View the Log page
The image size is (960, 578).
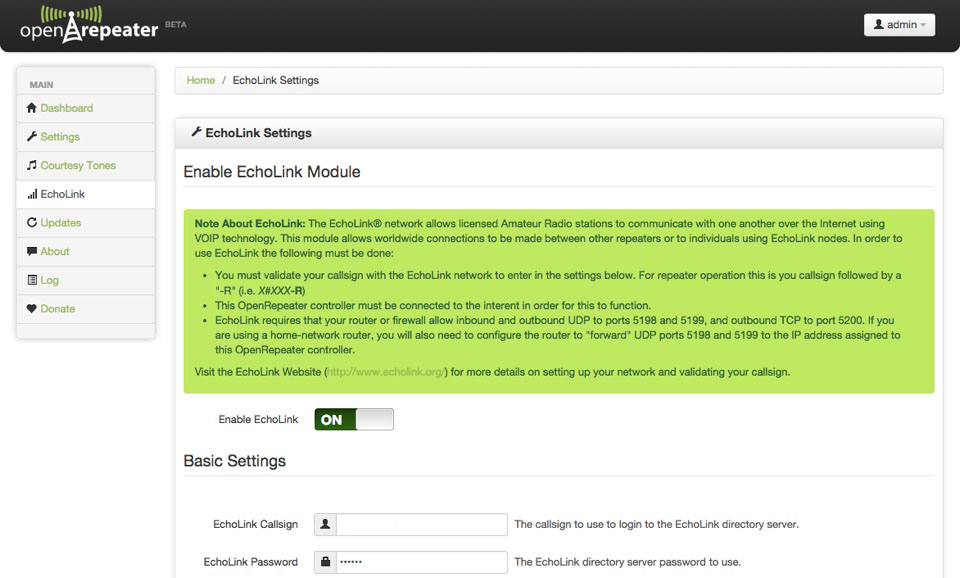pos(86,280)
